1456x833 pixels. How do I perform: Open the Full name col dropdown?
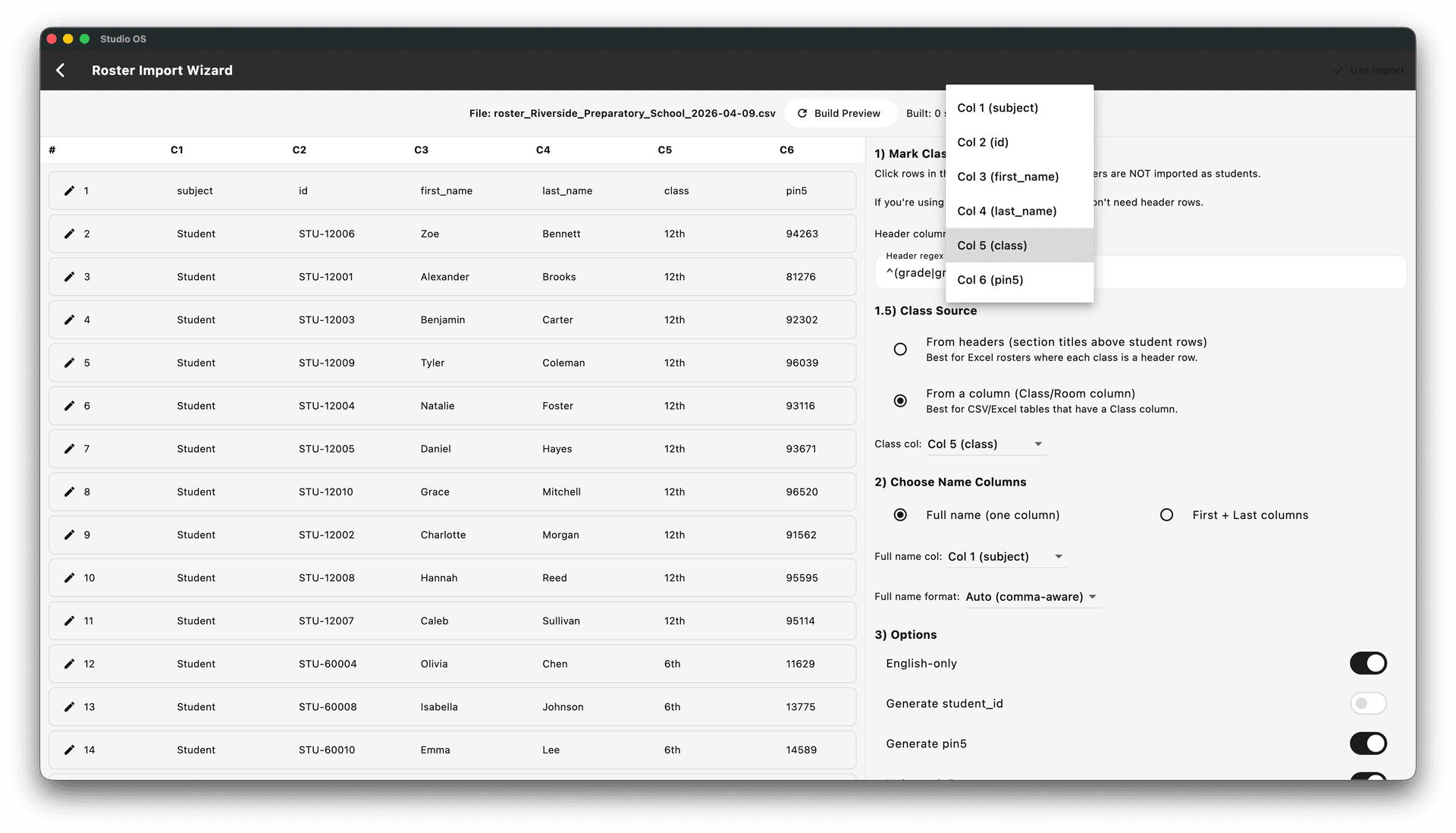click(1005, 556)
